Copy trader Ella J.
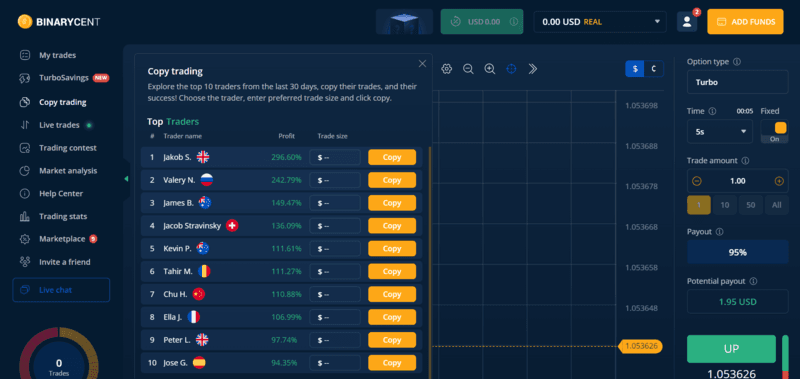 click(x=392, y=317)
